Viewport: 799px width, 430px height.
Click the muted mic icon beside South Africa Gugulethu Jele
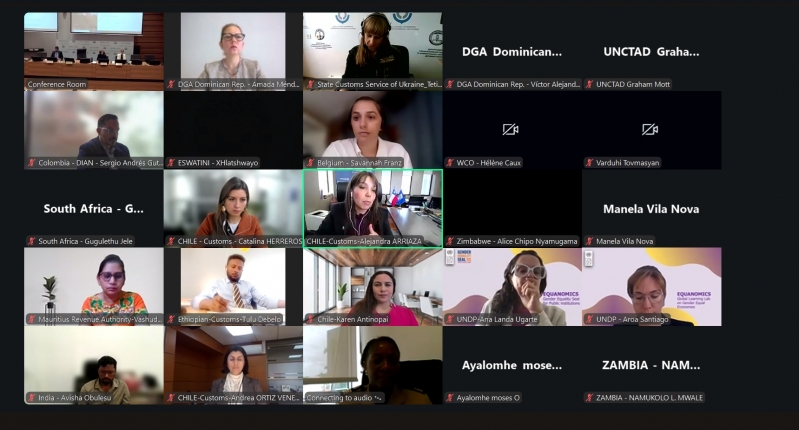coord(32,241)
